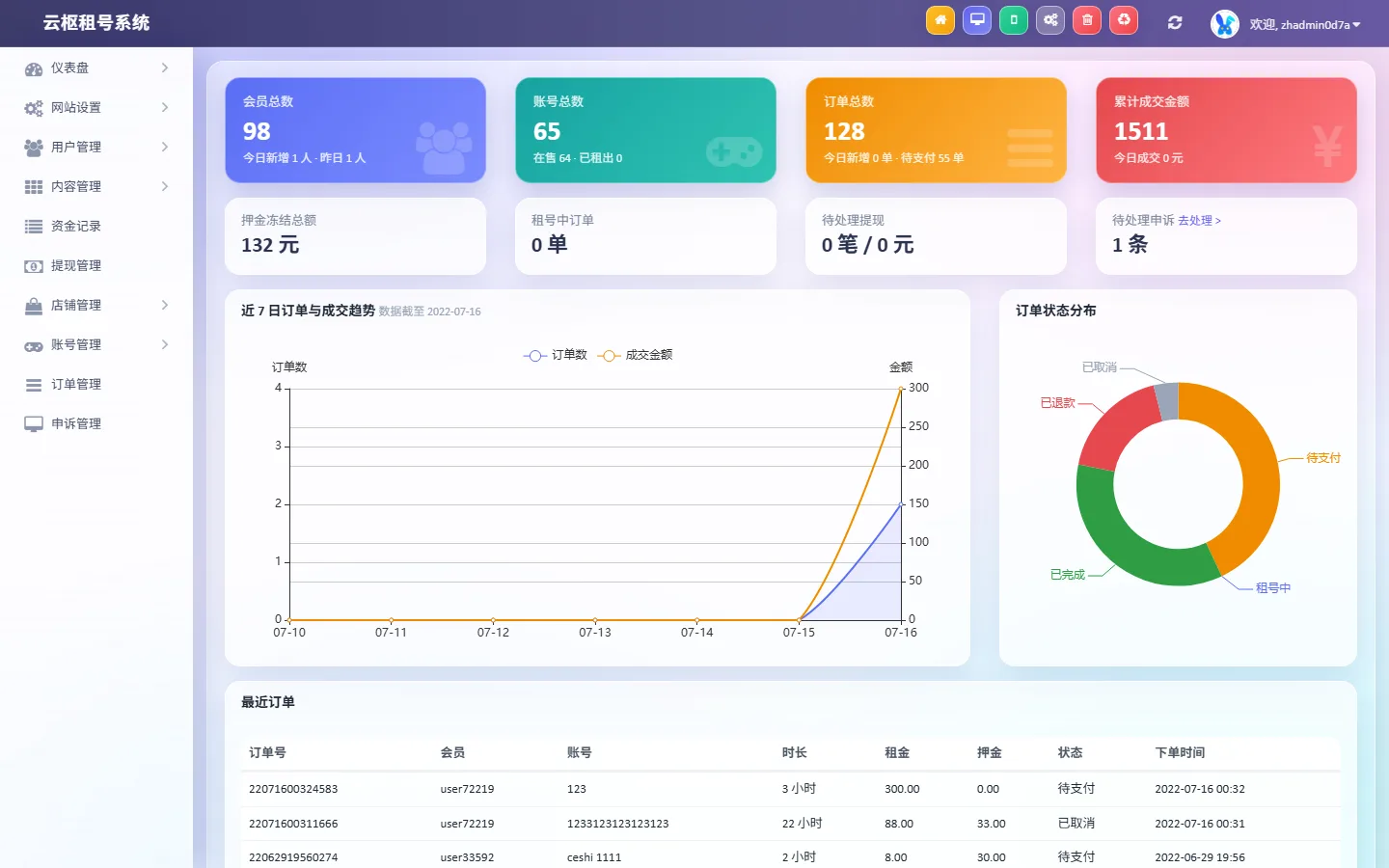This screenshot has width=1389, height=868.
Task: Open 订单管理 menu item label
Action: [x=76, y=384]
